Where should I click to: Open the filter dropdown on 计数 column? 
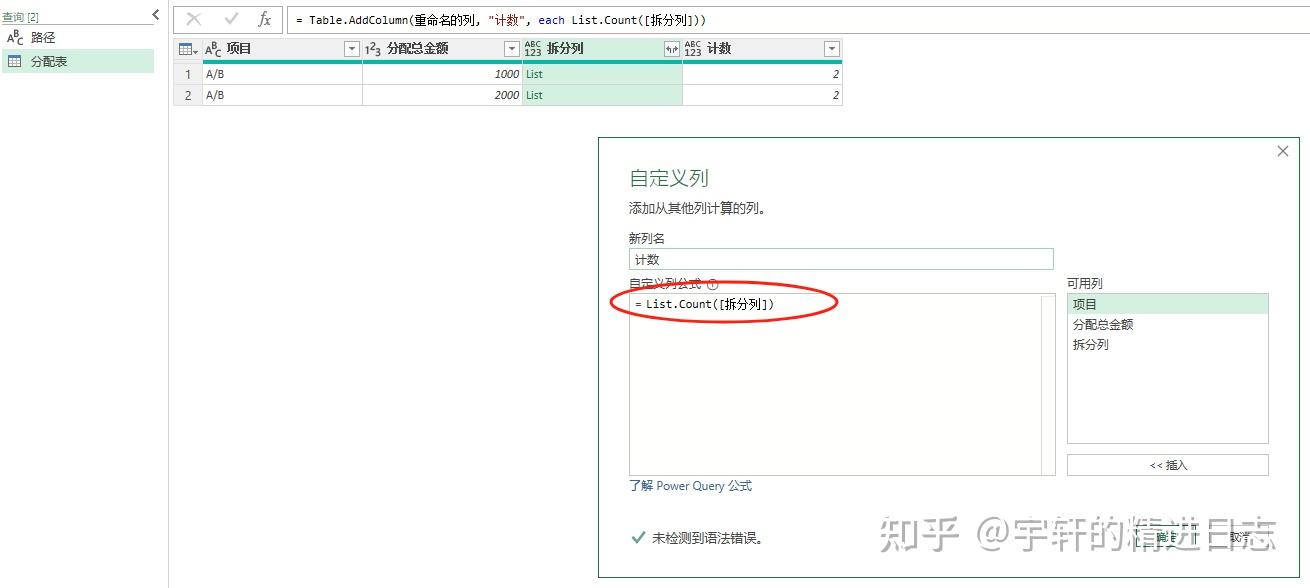pyautogui.click(x=831, y=47)
